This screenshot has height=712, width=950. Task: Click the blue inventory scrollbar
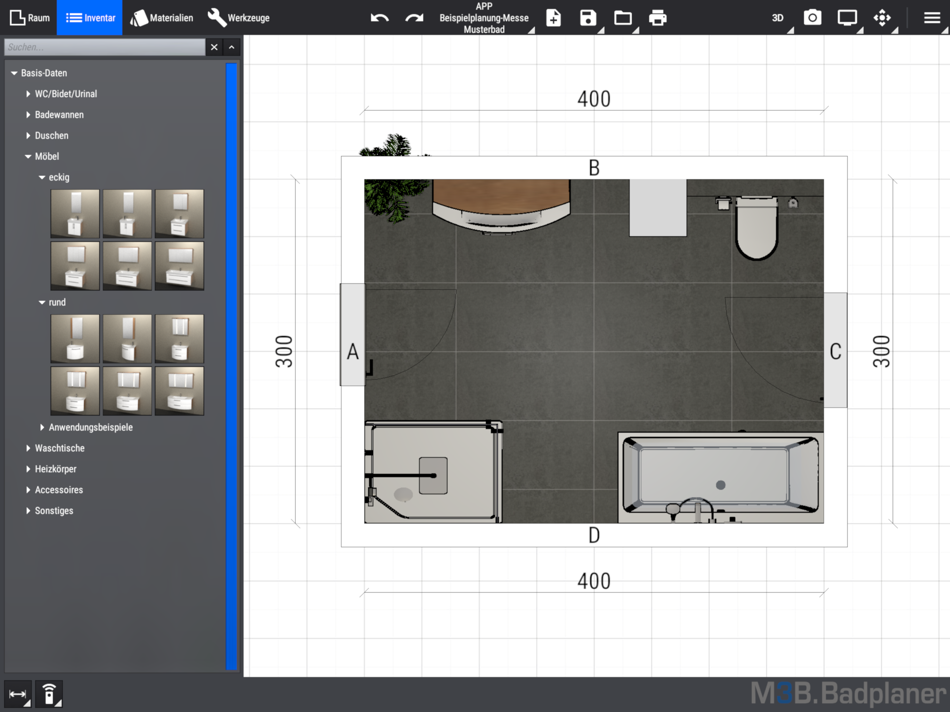coord(231,366)
